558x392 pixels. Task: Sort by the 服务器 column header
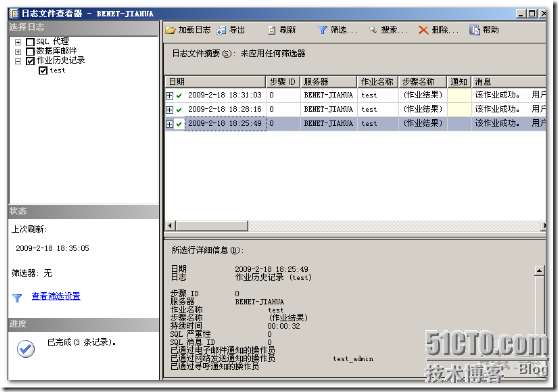(x=328, y=82)
